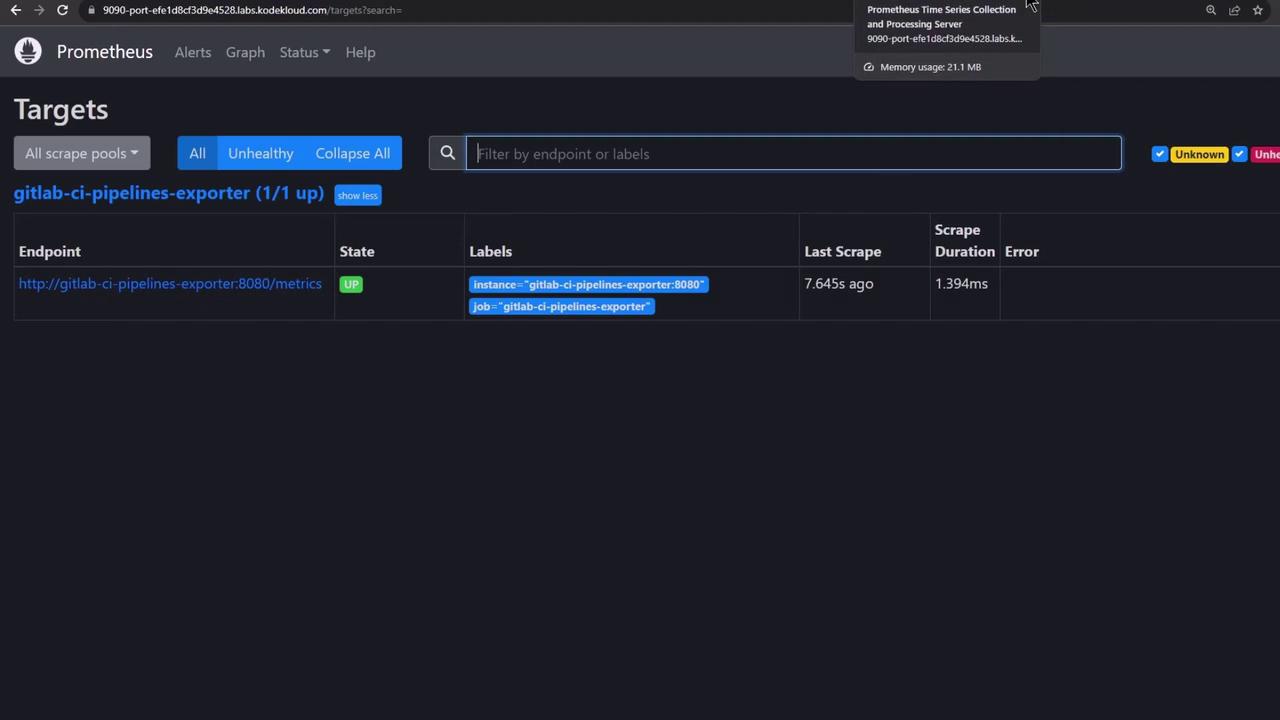
Task: Open the gitlab-ci-pipelines-exporter metrics endpoint link
Action: (x=170, y=284)
